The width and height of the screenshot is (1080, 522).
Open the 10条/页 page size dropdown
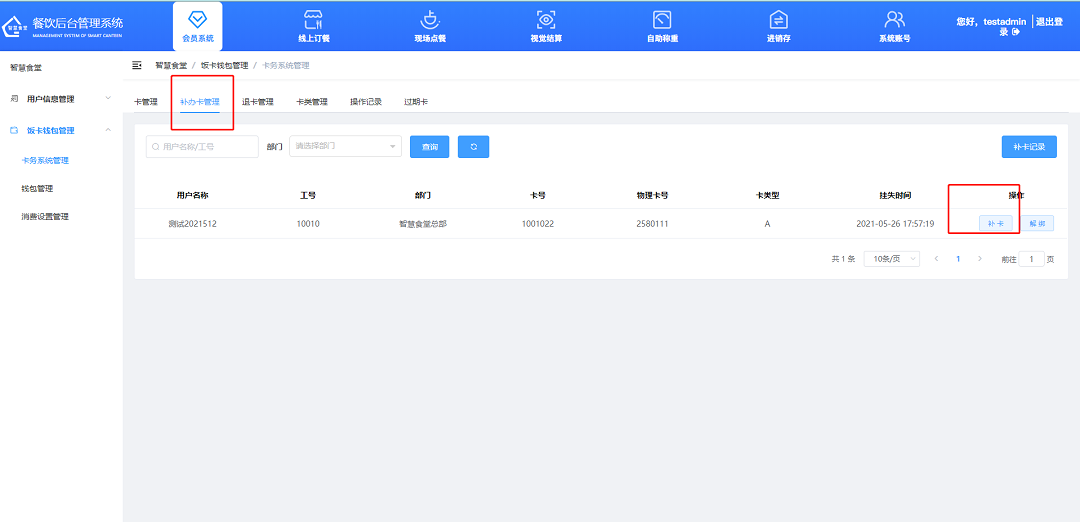tap(891, 259)
